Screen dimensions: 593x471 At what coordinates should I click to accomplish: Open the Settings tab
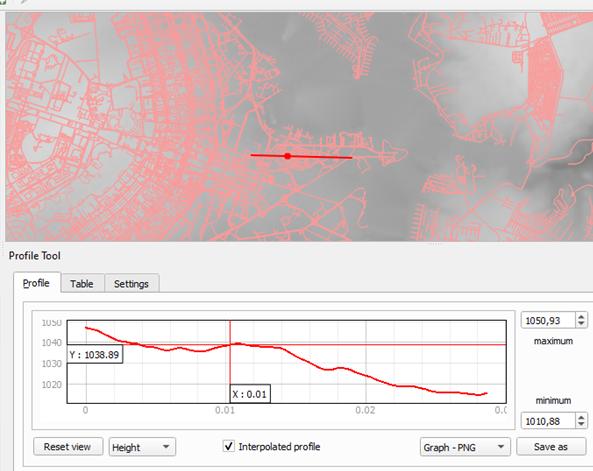click(131, 283)
